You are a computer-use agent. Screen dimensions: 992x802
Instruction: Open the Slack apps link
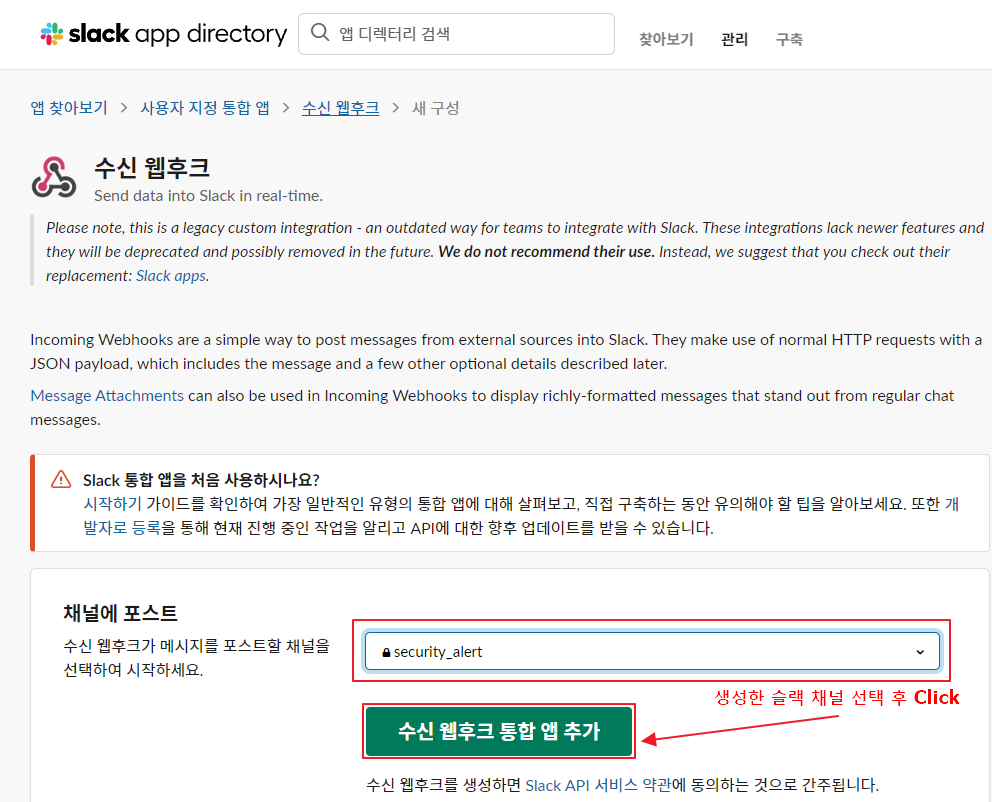coord(171,276)
